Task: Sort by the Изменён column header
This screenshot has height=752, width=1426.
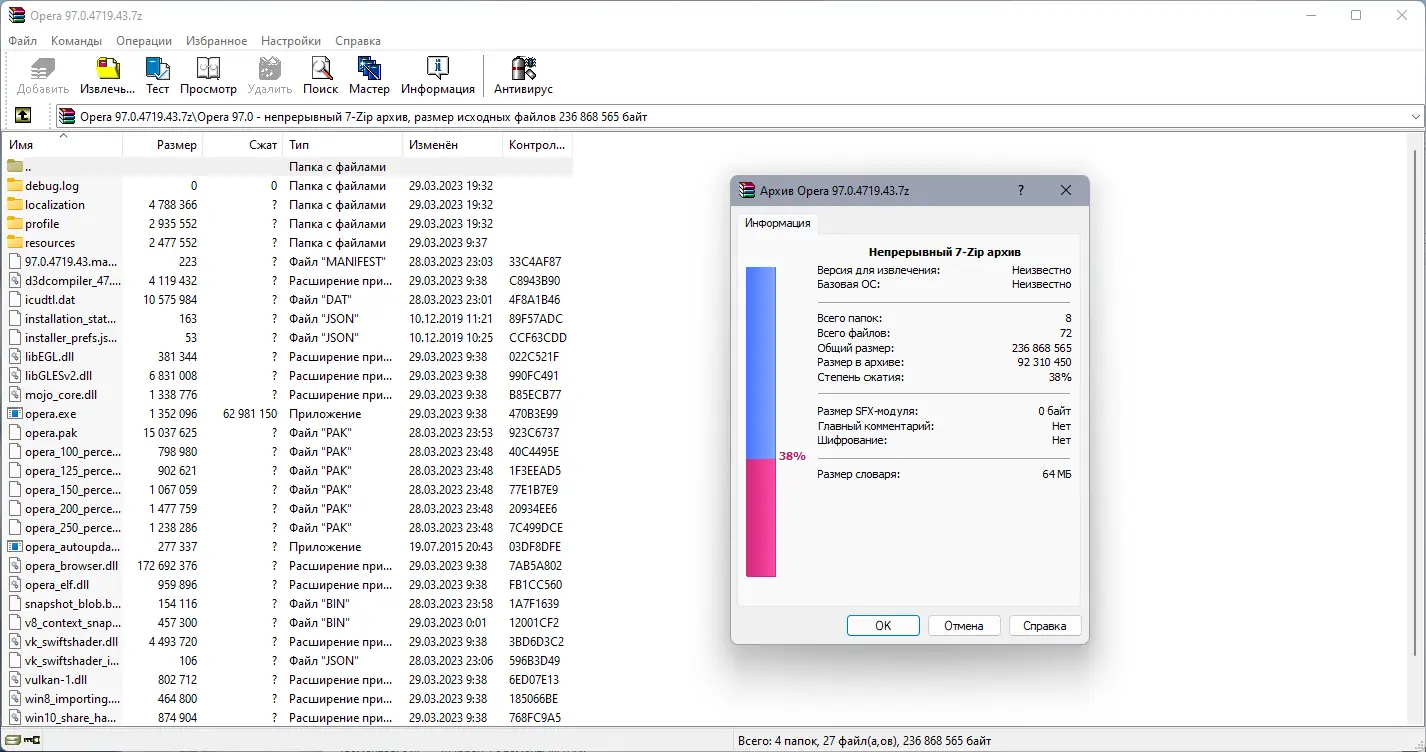Action: [453, 145]
